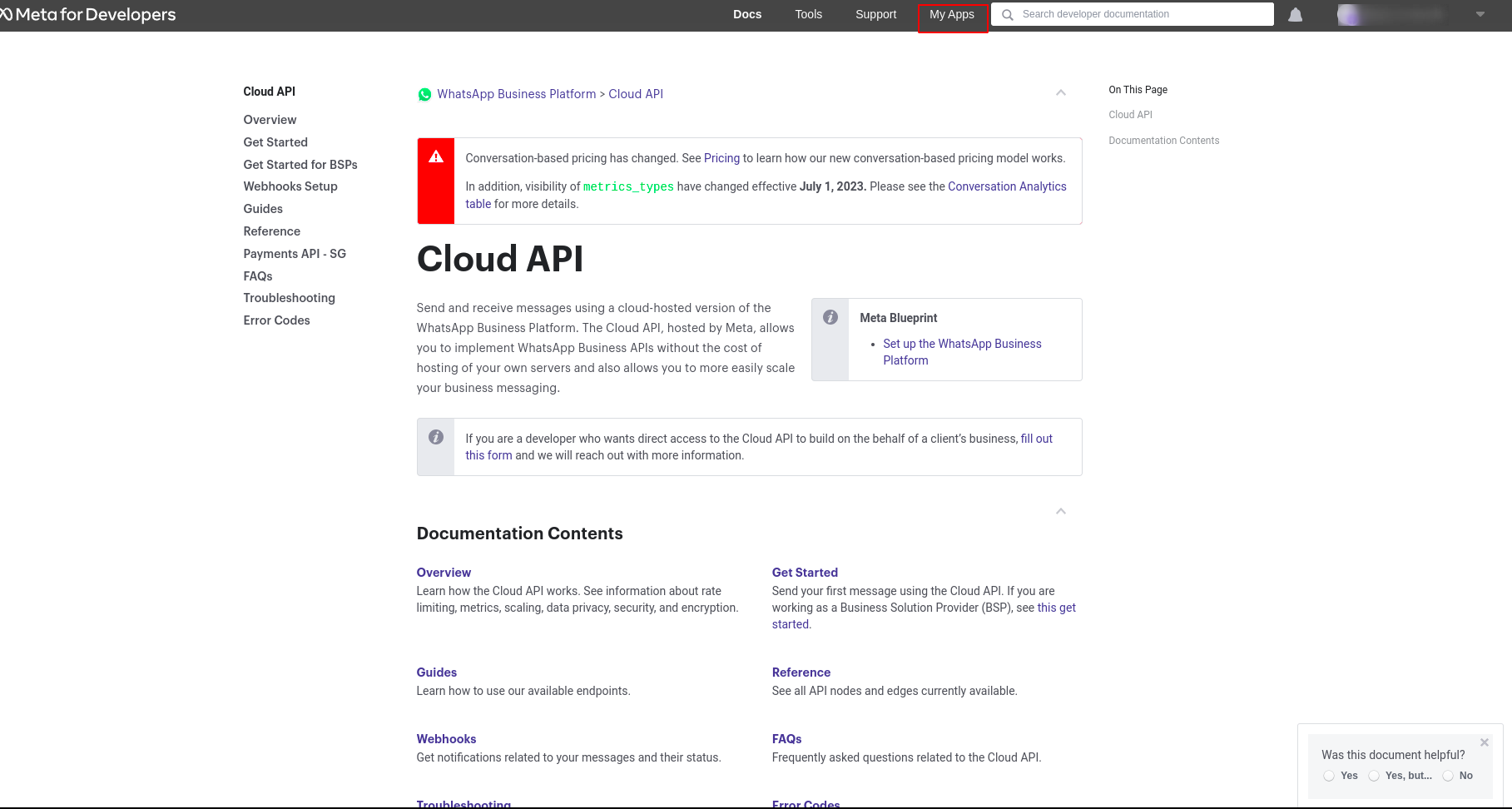Click the search magnifier icon
This screenshot has width=1512, height=809.
1007,15
